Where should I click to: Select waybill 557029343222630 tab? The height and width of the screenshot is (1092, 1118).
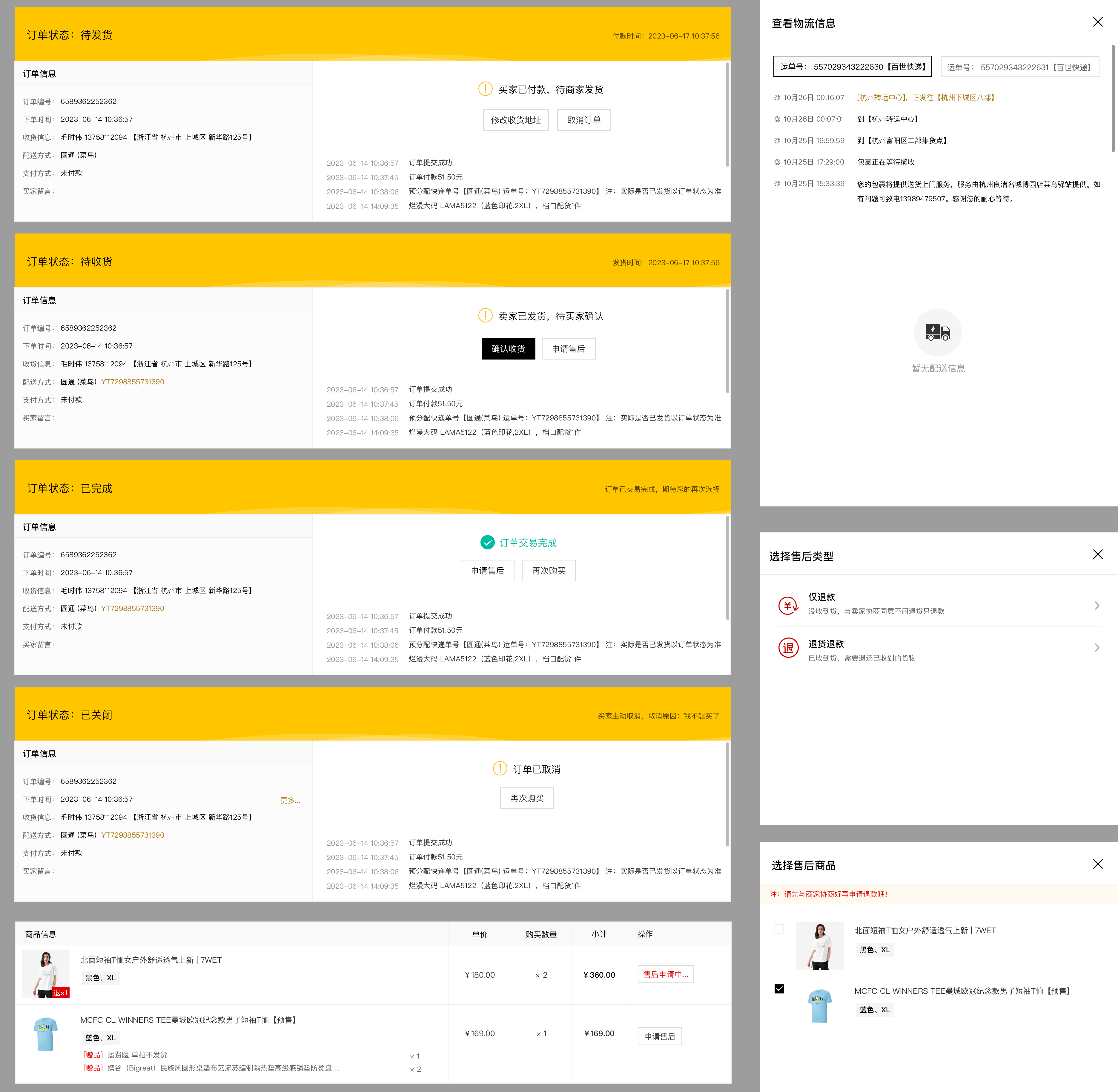click(852, 67)
